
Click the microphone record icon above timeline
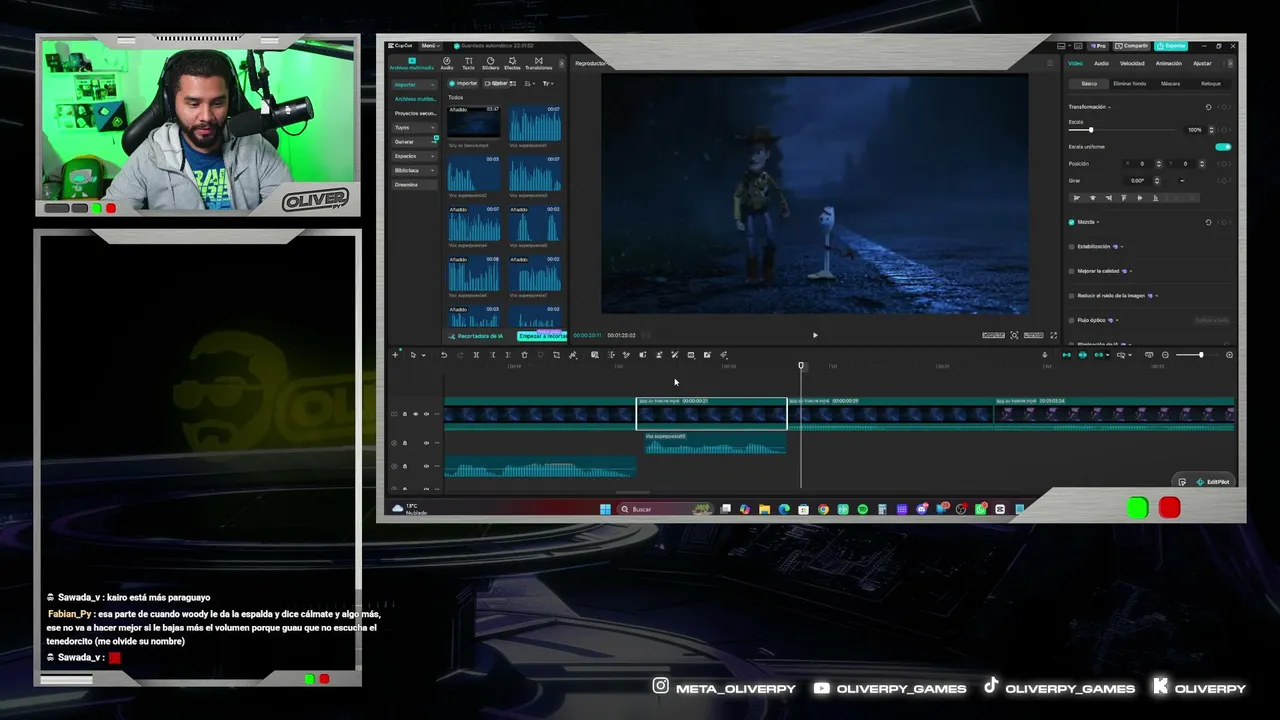1045,355
